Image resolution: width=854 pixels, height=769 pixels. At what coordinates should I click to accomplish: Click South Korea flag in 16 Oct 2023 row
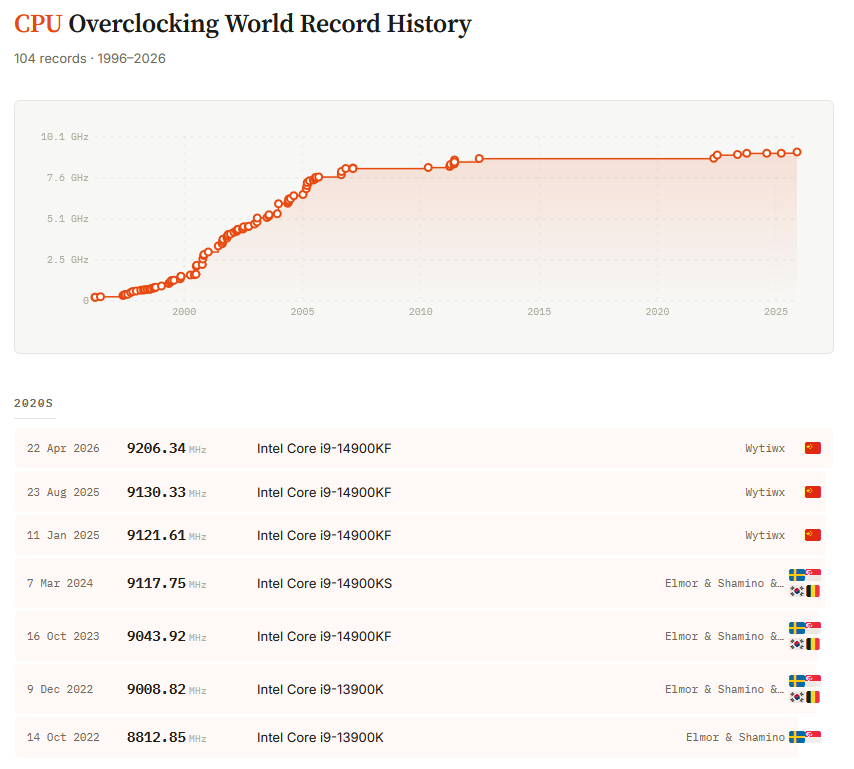pos(797,644)
